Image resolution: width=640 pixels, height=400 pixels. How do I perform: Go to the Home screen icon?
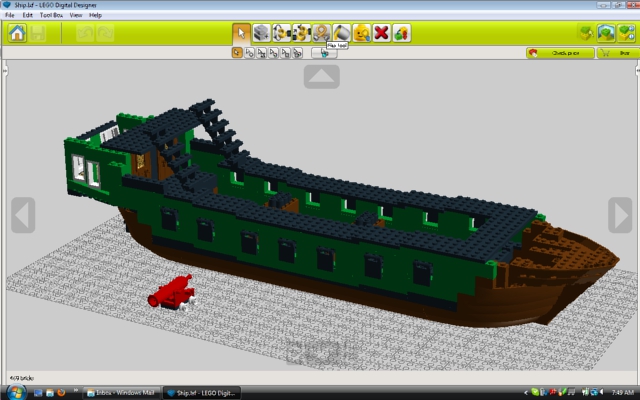pyautogui.click(x=17, y=33)
